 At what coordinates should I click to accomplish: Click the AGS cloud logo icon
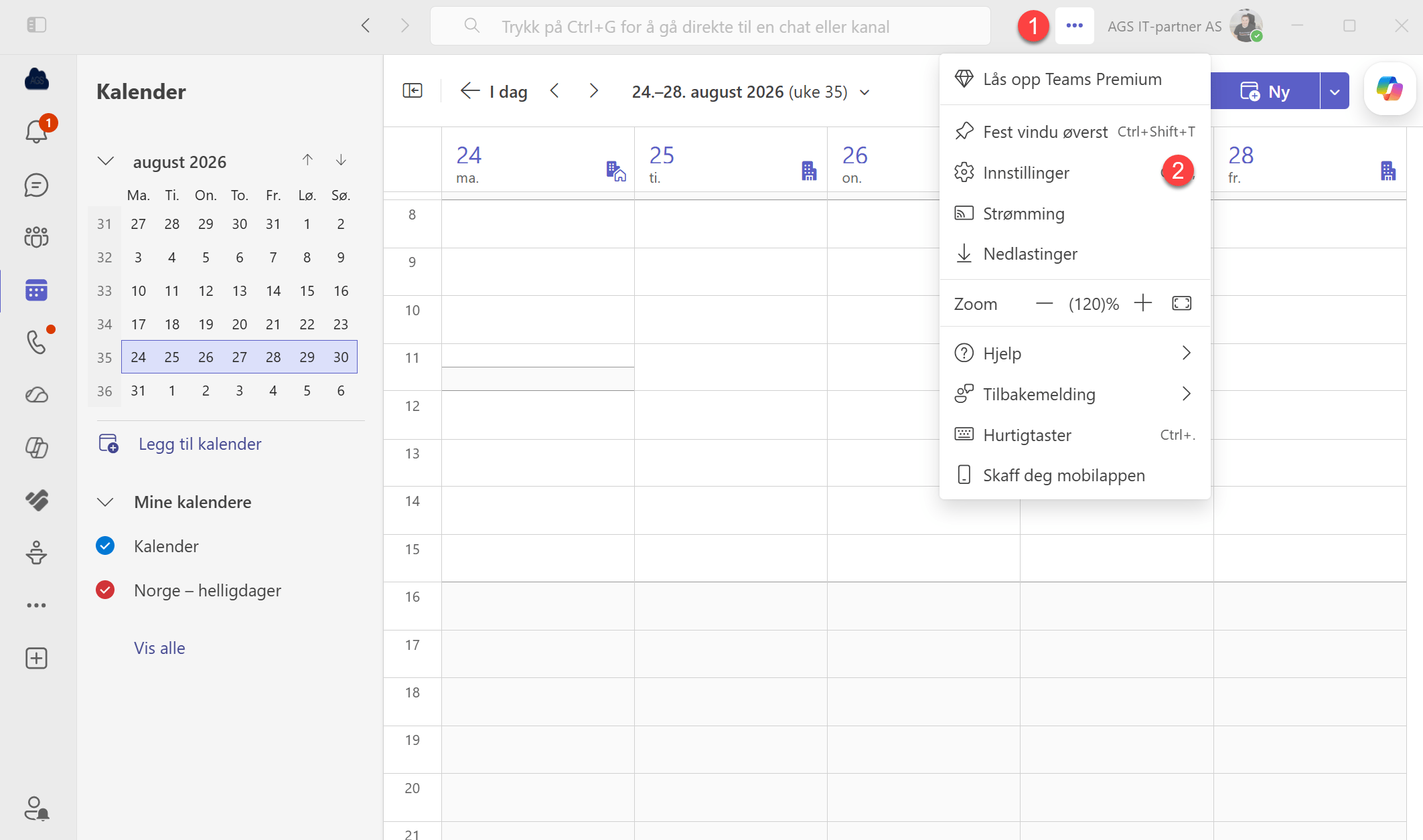[36, 79]
